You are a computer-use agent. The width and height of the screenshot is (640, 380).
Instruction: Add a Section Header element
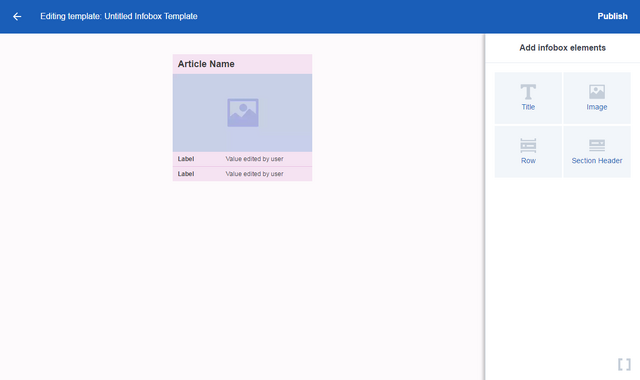pyautogui.click(x=597, y=151)
